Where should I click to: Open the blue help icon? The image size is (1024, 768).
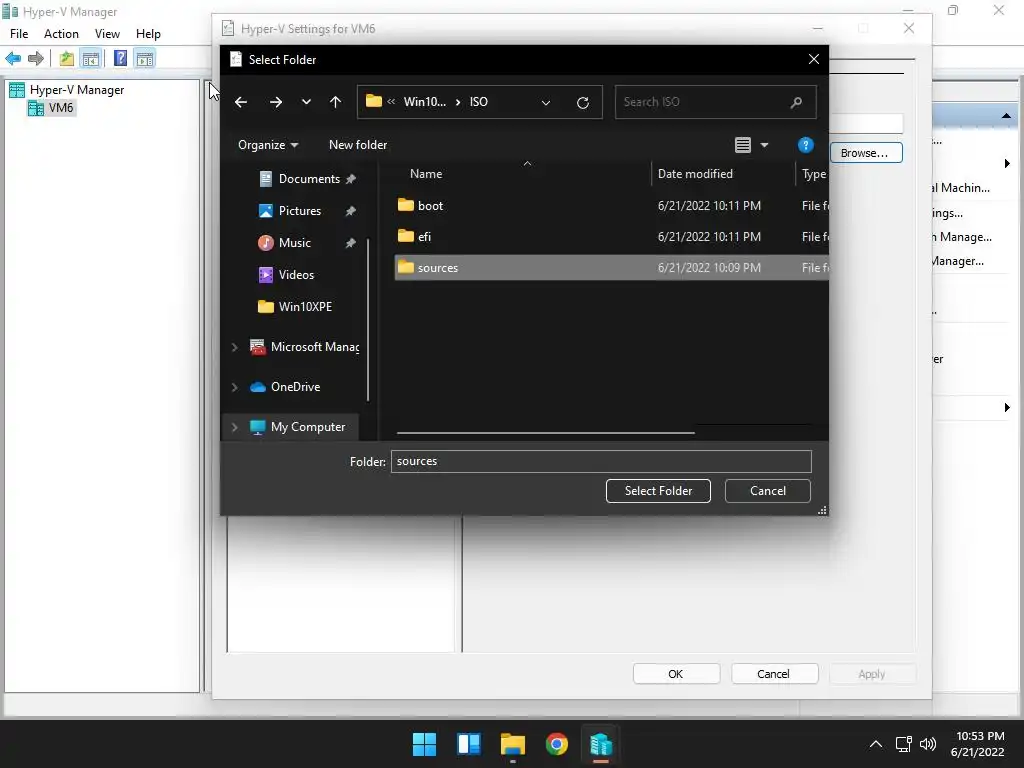pyautogui.click(x=805, y=145)
